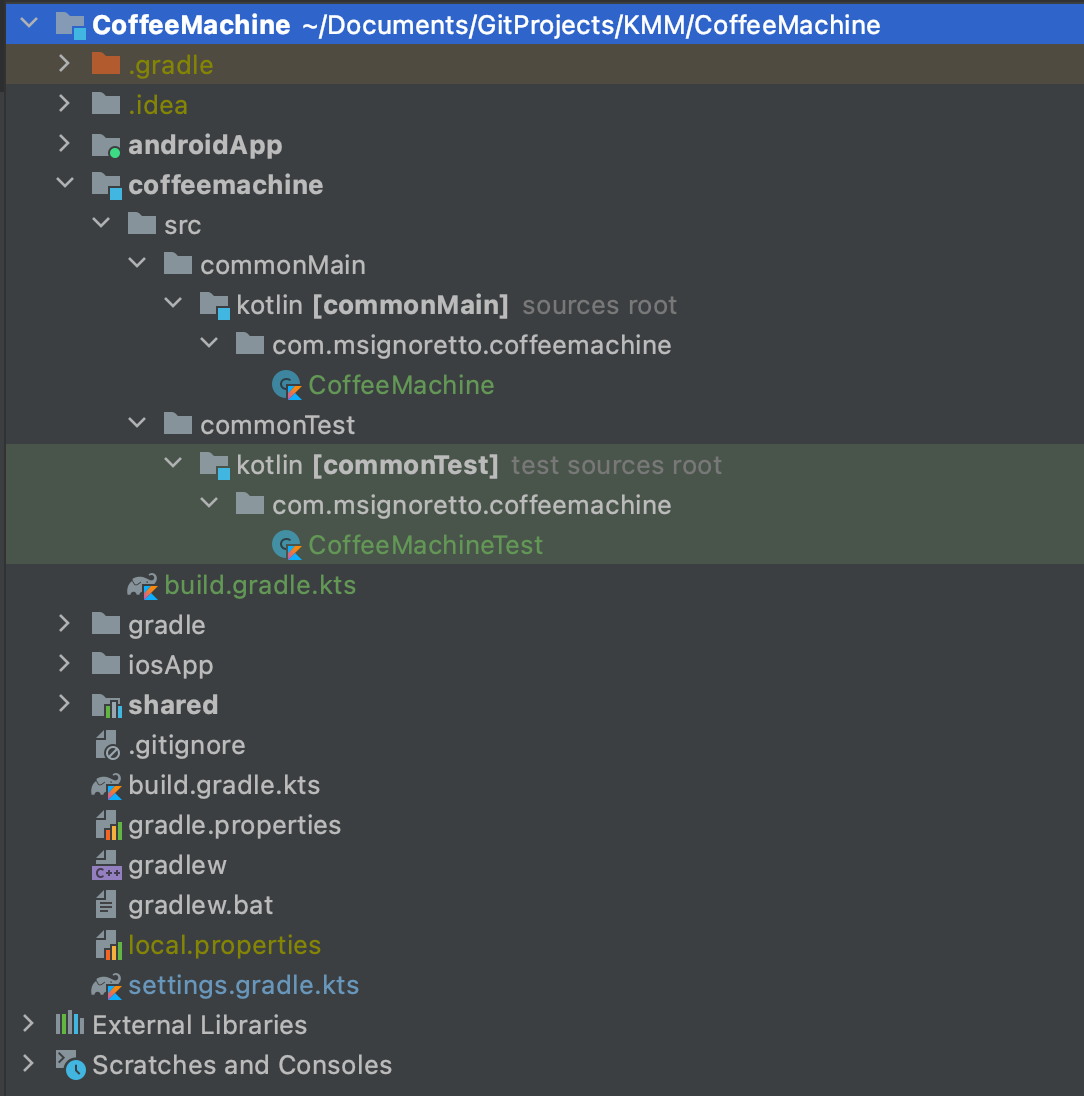The image size is (1084, 1096).
Task: Click the Kotlin class icon beside CoffeeMachine
Action: [x=287, y=385]
